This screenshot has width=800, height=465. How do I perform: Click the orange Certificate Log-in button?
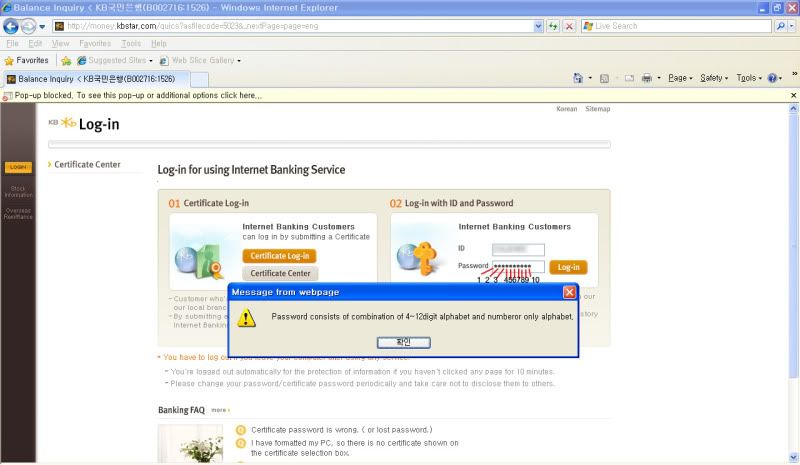tap(279, 256)
